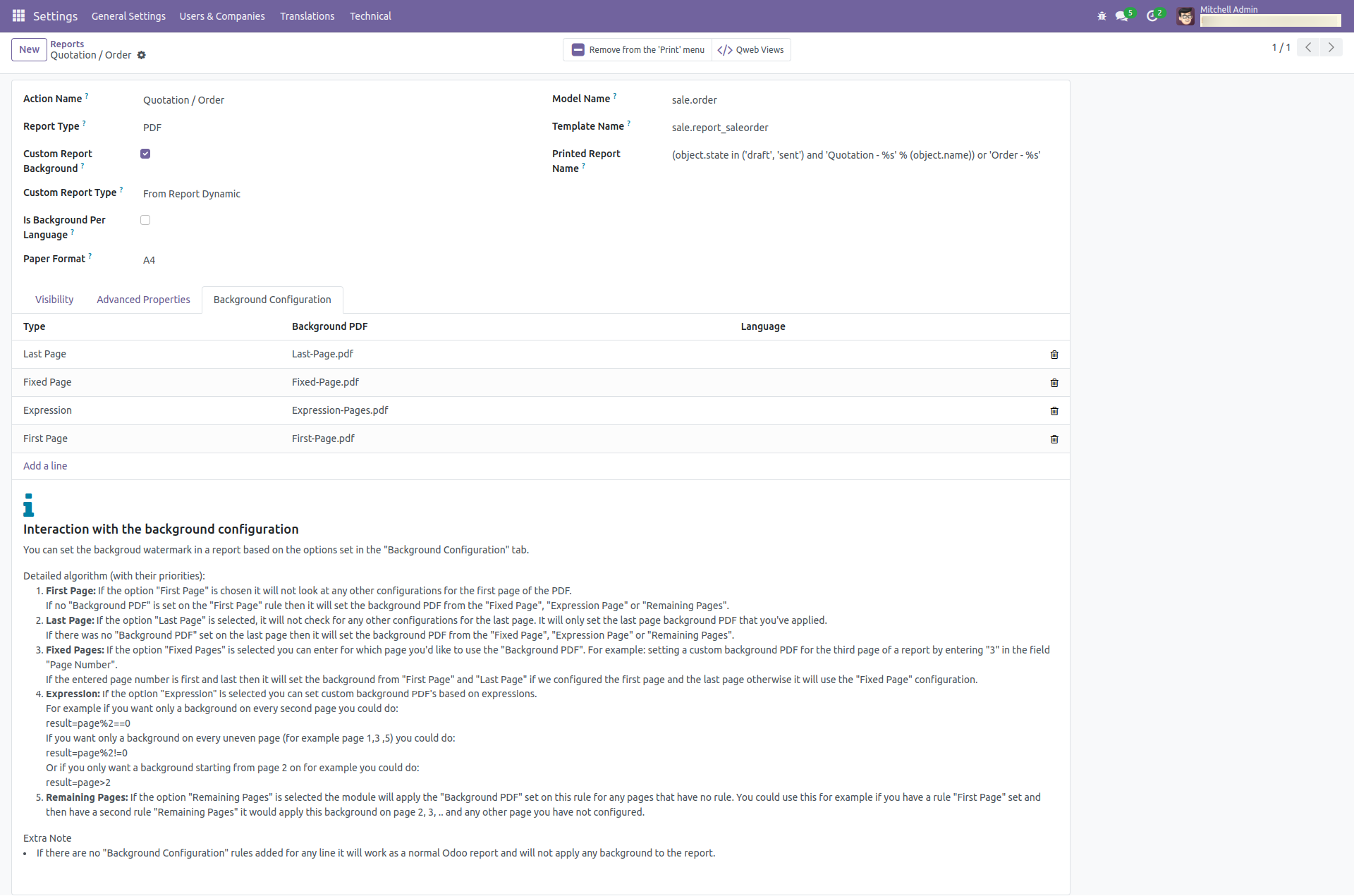Click the 1 / 1 pager counter
Viewport: 1354px width, 896px height.
tap(1281, 47)
